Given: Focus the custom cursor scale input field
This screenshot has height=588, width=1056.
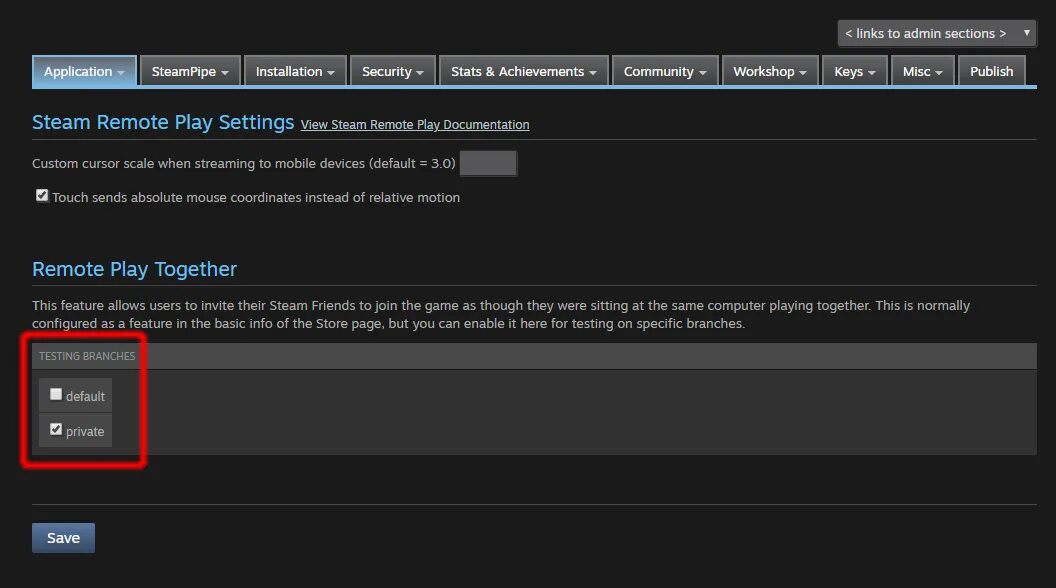Looking at the screenshot, I should 488,164.
